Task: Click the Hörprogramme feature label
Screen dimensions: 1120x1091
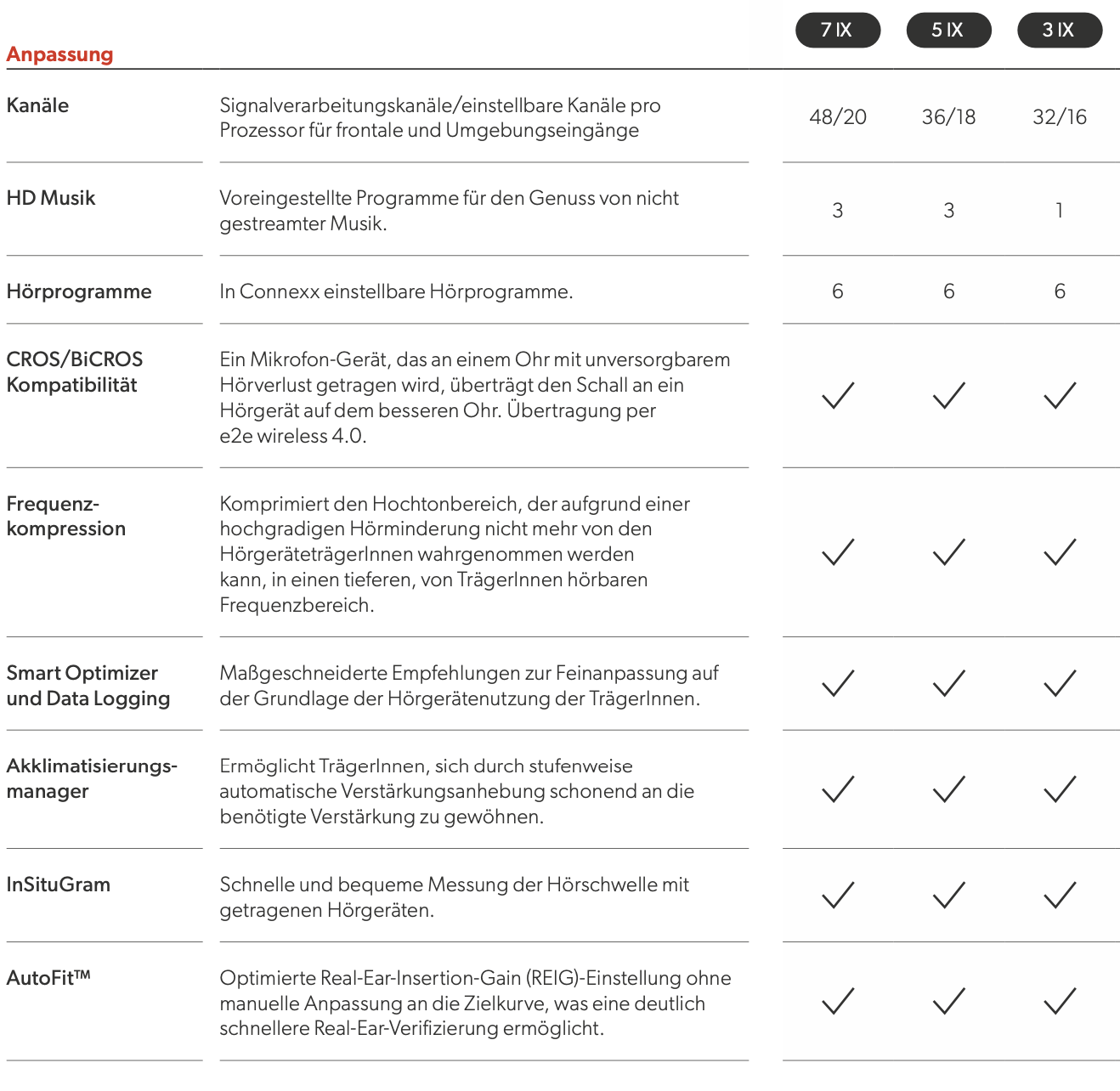Action: click(79, 291)
